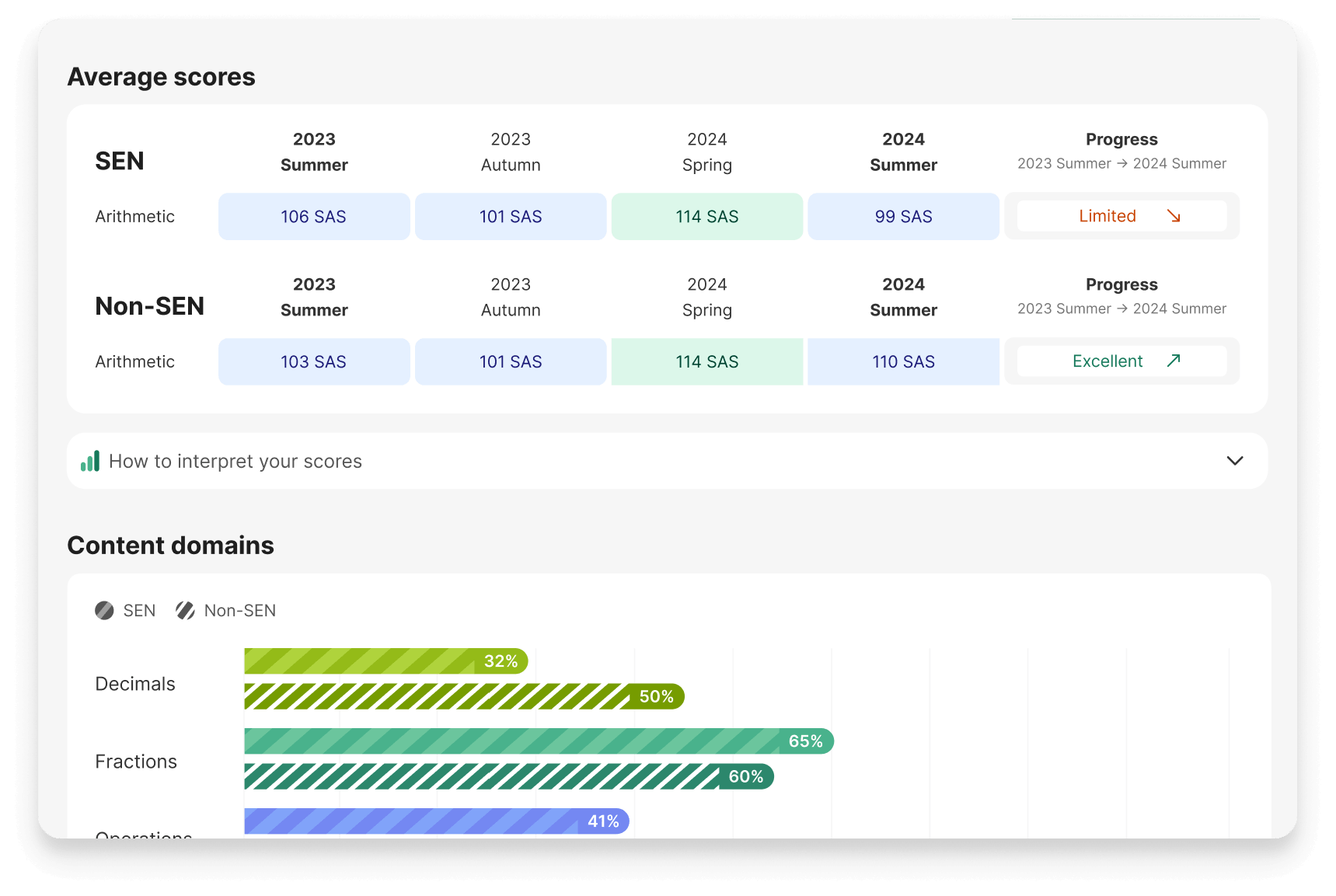This screenshot has width=1336, height=896.
Task: Click the Non-SEN group heading
Action: (x=149, y=306)
